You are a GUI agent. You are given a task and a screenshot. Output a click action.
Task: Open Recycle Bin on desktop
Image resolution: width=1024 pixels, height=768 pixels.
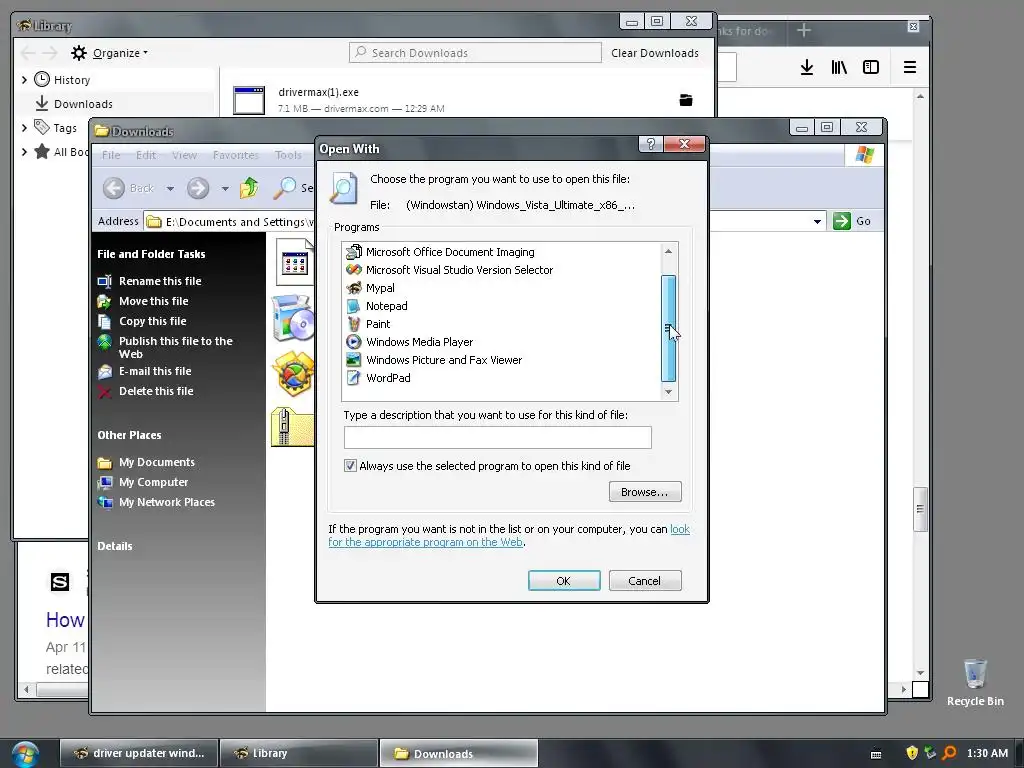coord(975,682)
